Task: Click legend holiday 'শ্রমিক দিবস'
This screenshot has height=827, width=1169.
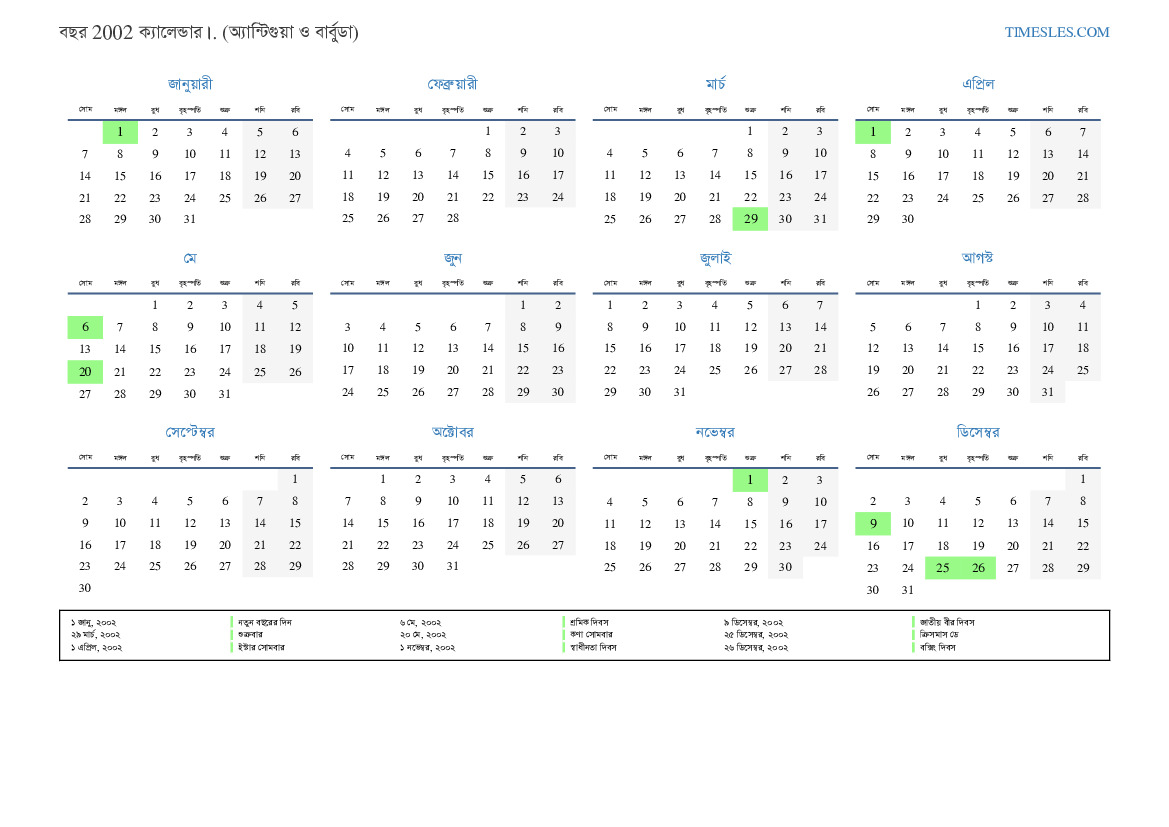Action: coord(589,622)
